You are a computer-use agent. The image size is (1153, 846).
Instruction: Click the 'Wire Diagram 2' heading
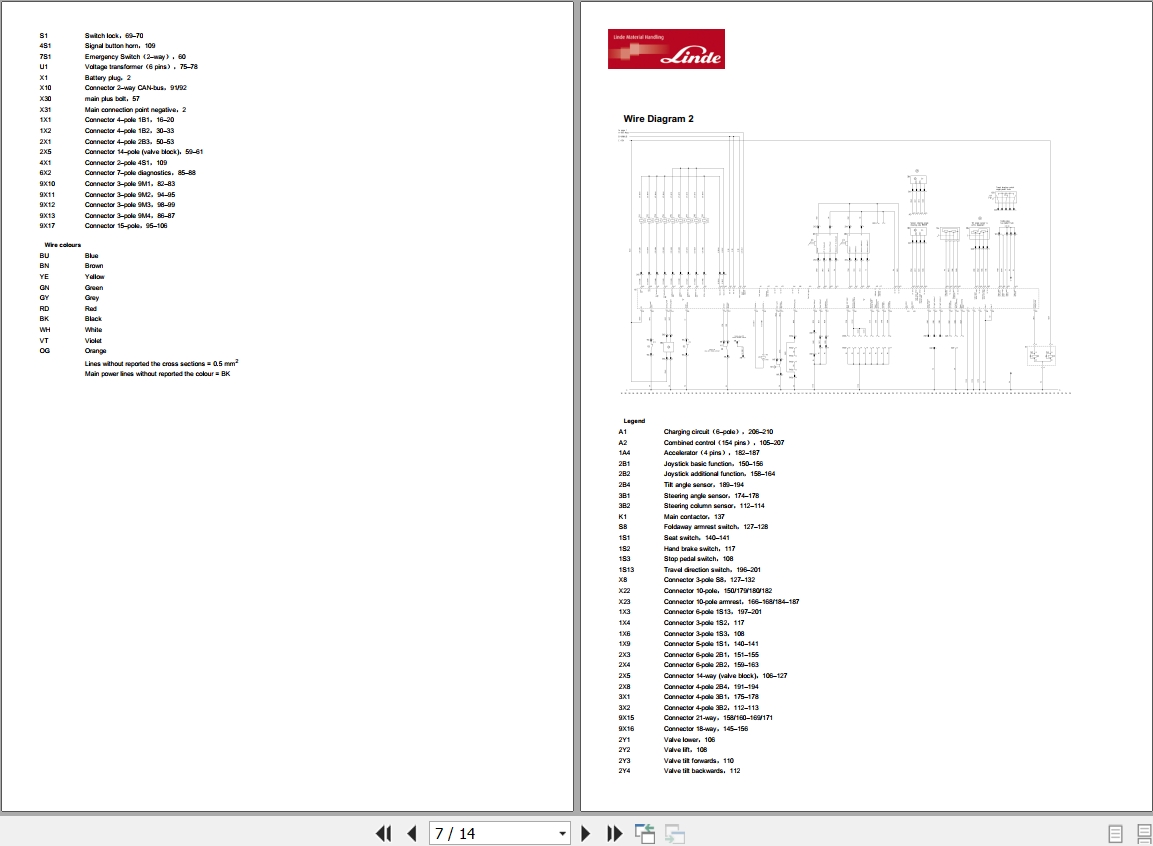658,118
